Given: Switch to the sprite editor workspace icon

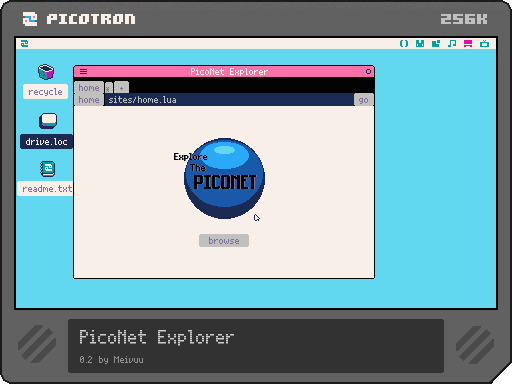Looking at the screenshot, I should [420, 43].
